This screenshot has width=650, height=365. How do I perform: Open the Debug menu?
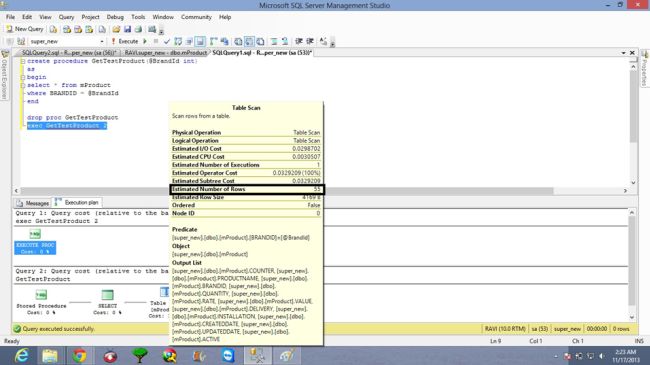pos(115,17)
